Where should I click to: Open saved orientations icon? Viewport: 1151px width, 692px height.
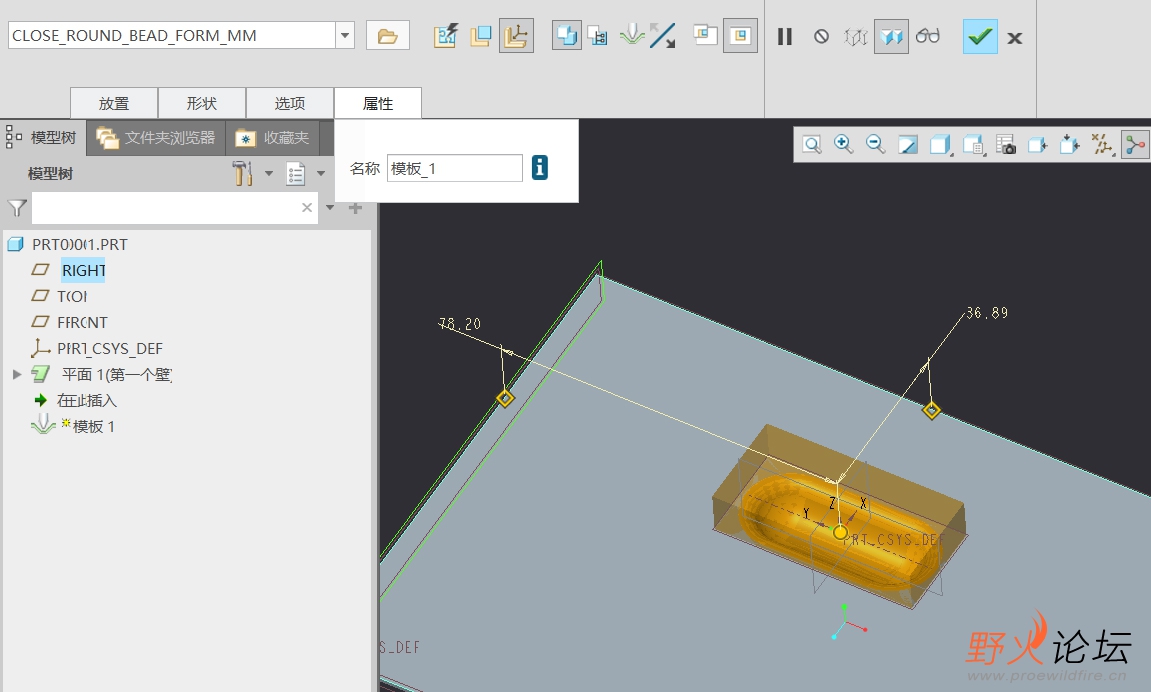(x=973, y=145)
